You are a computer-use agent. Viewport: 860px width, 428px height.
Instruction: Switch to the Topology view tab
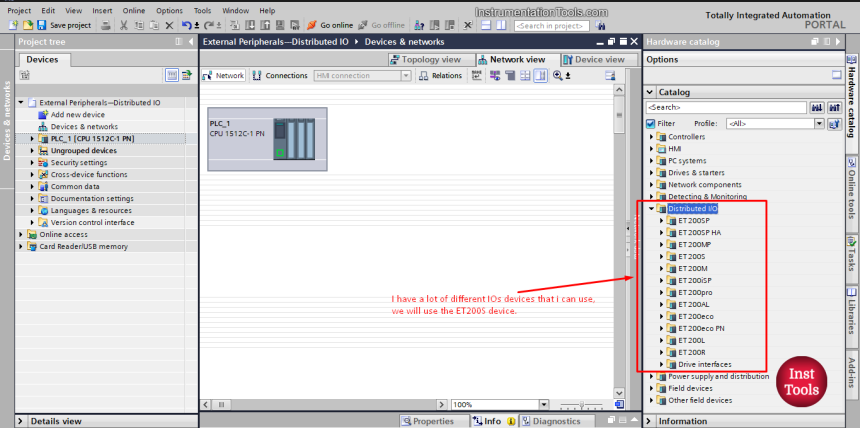429,60
